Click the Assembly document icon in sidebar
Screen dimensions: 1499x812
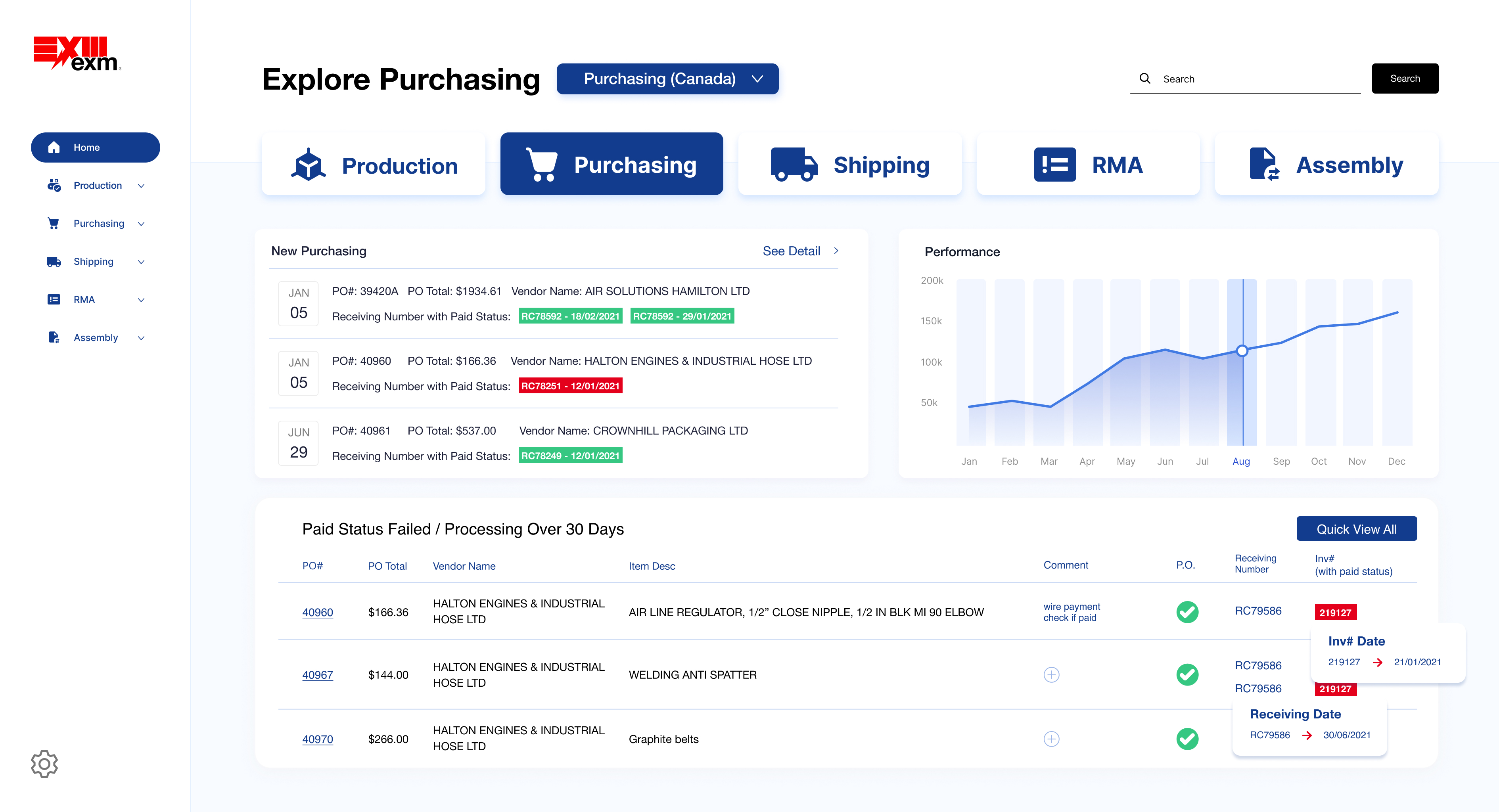pos(54,338)
